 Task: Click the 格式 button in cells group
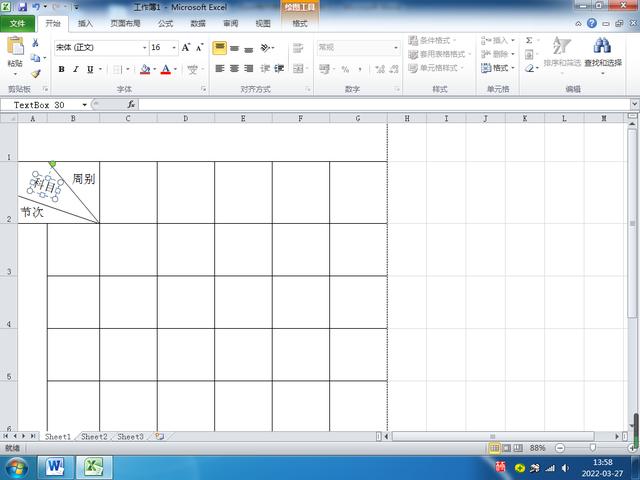[498, 68]
